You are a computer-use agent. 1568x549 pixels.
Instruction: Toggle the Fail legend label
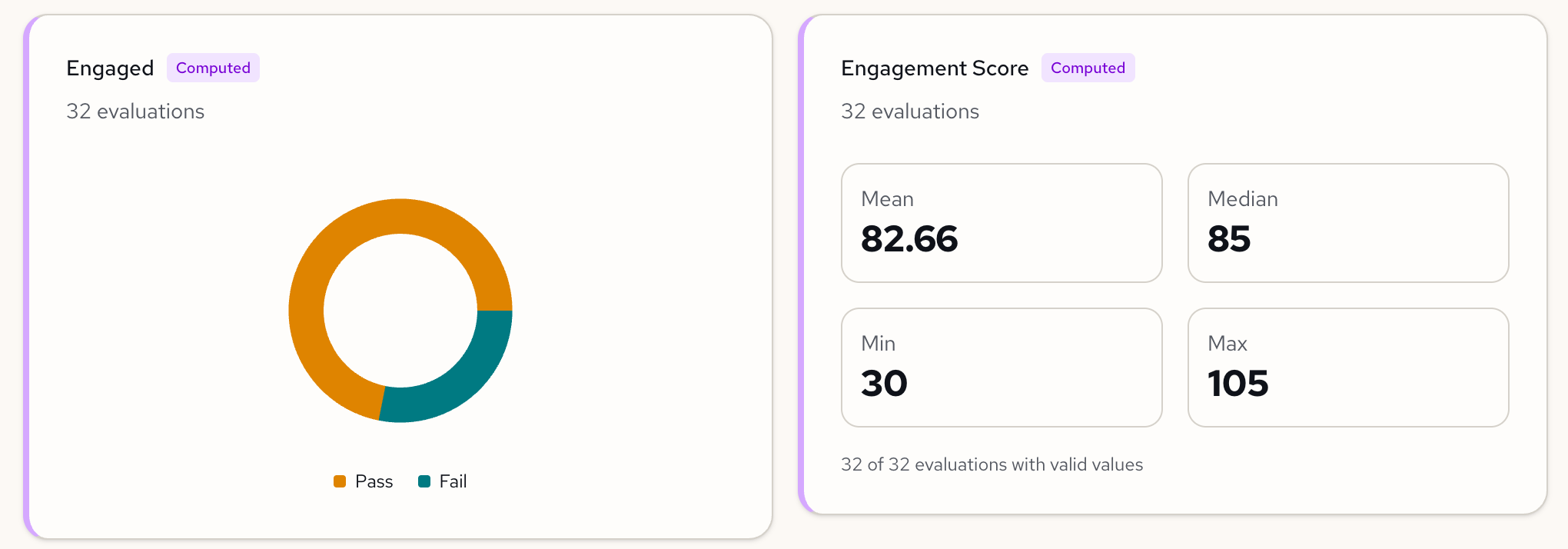tap(453, 481)
